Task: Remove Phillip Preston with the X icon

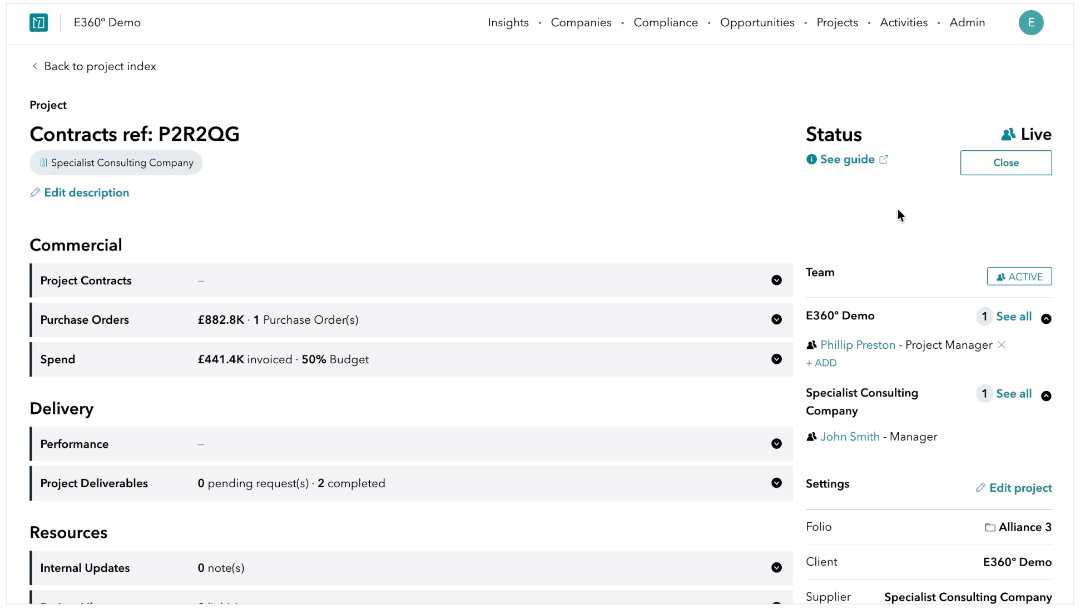Action: pos(1001,345)
